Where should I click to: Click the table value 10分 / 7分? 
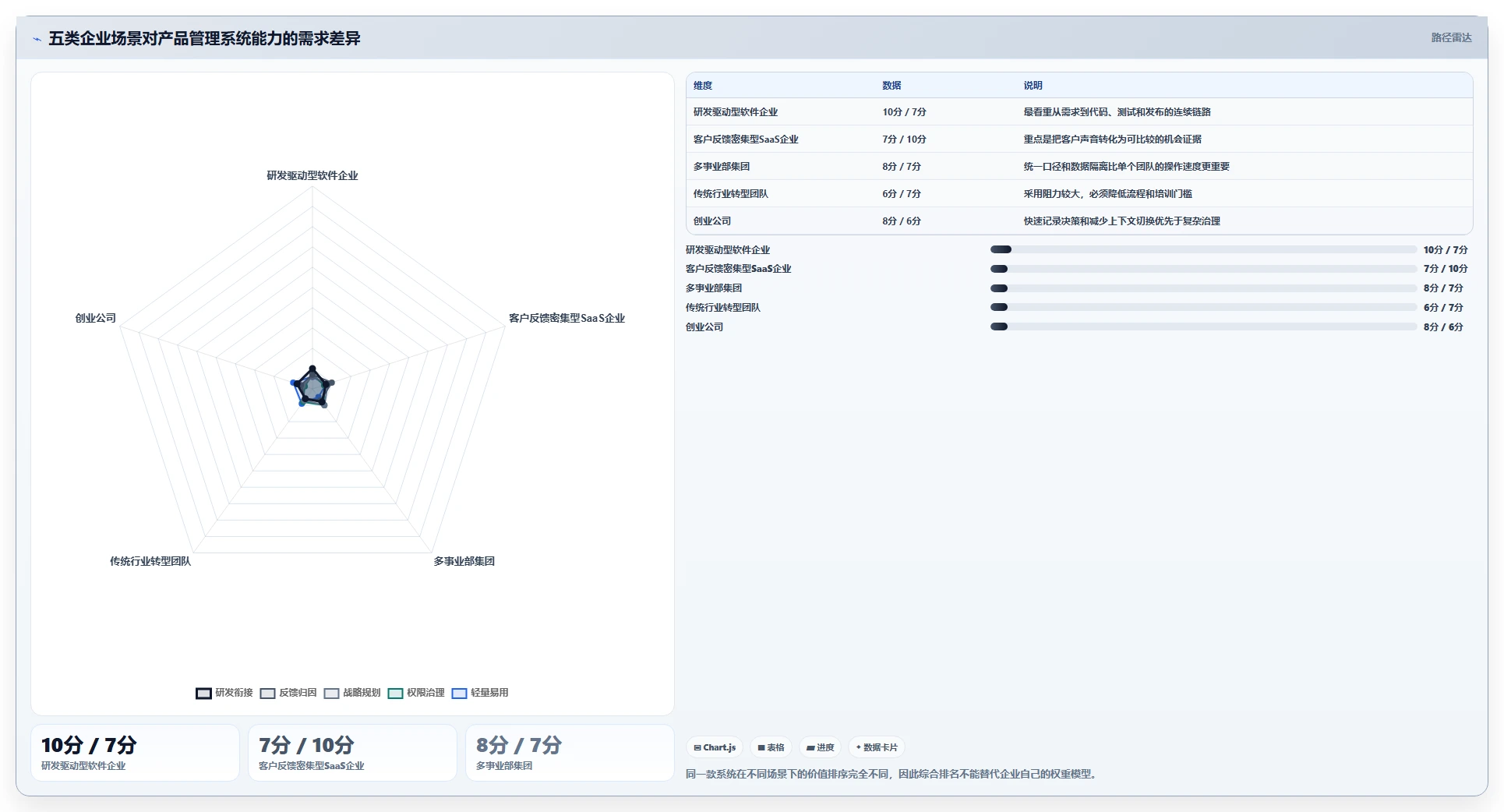(x=904, y=112)
